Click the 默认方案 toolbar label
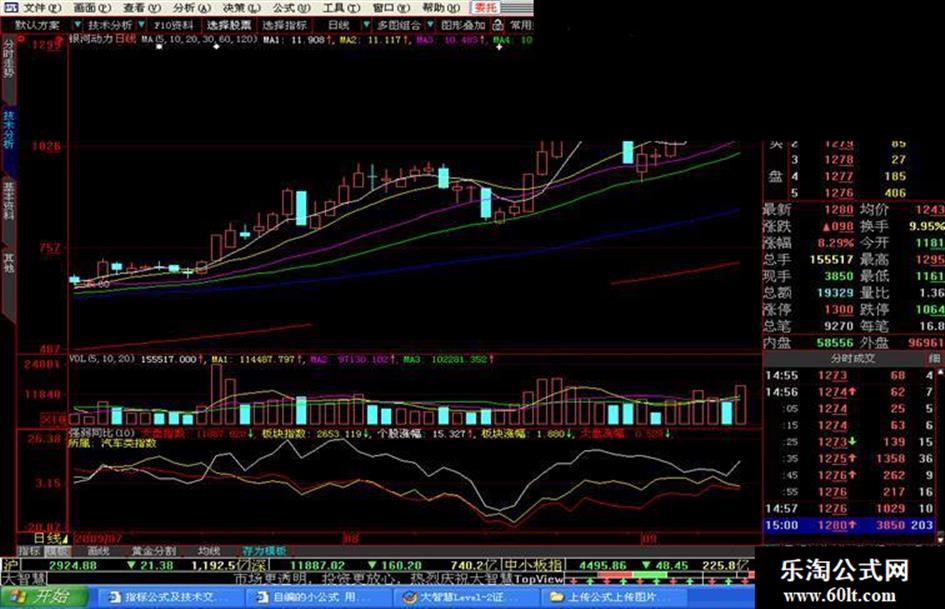This screenshot has height=609, width=945. (37, 25)
